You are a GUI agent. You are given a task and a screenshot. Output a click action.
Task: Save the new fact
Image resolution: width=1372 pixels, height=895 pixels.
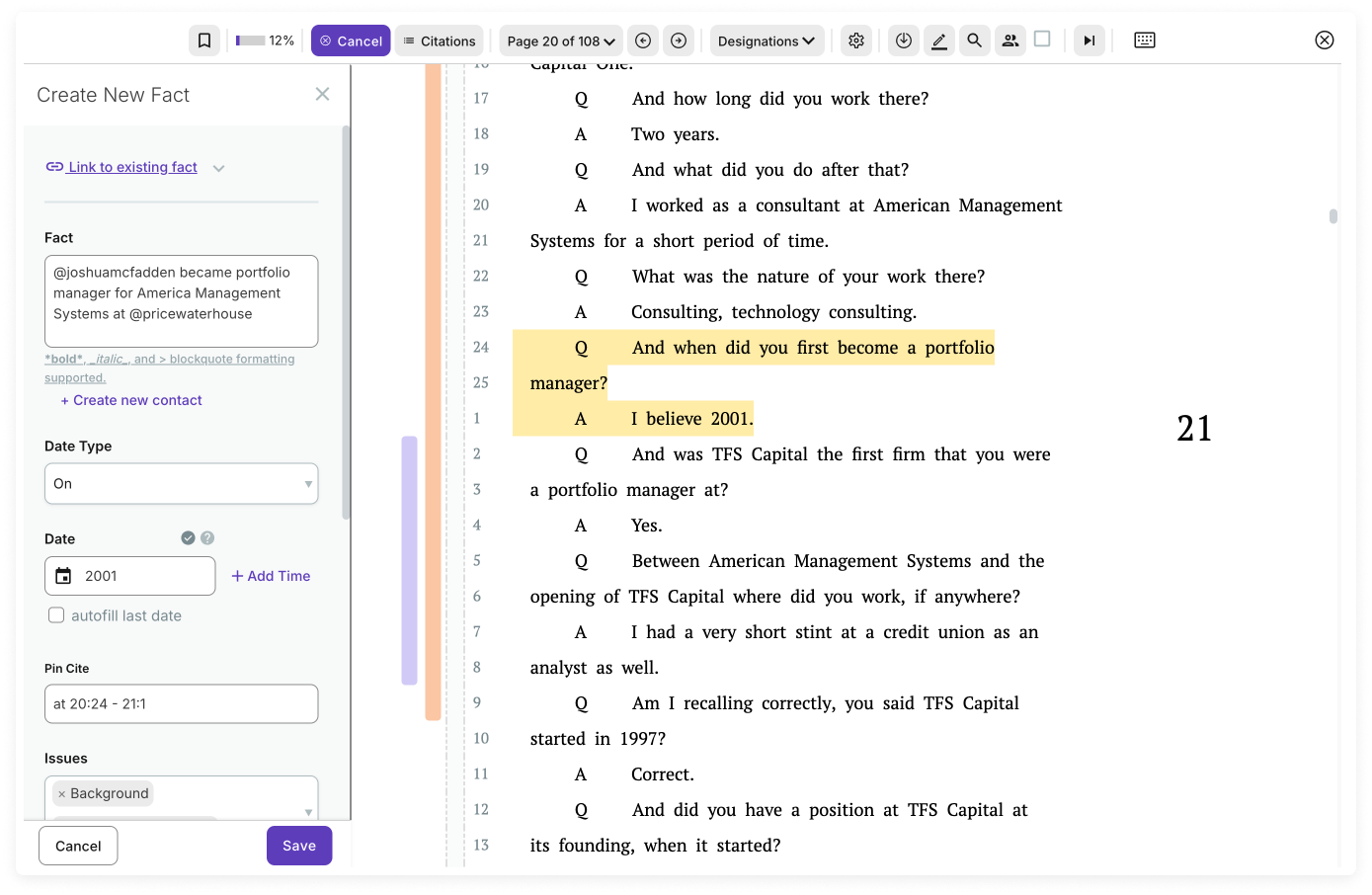click(298, 845)
